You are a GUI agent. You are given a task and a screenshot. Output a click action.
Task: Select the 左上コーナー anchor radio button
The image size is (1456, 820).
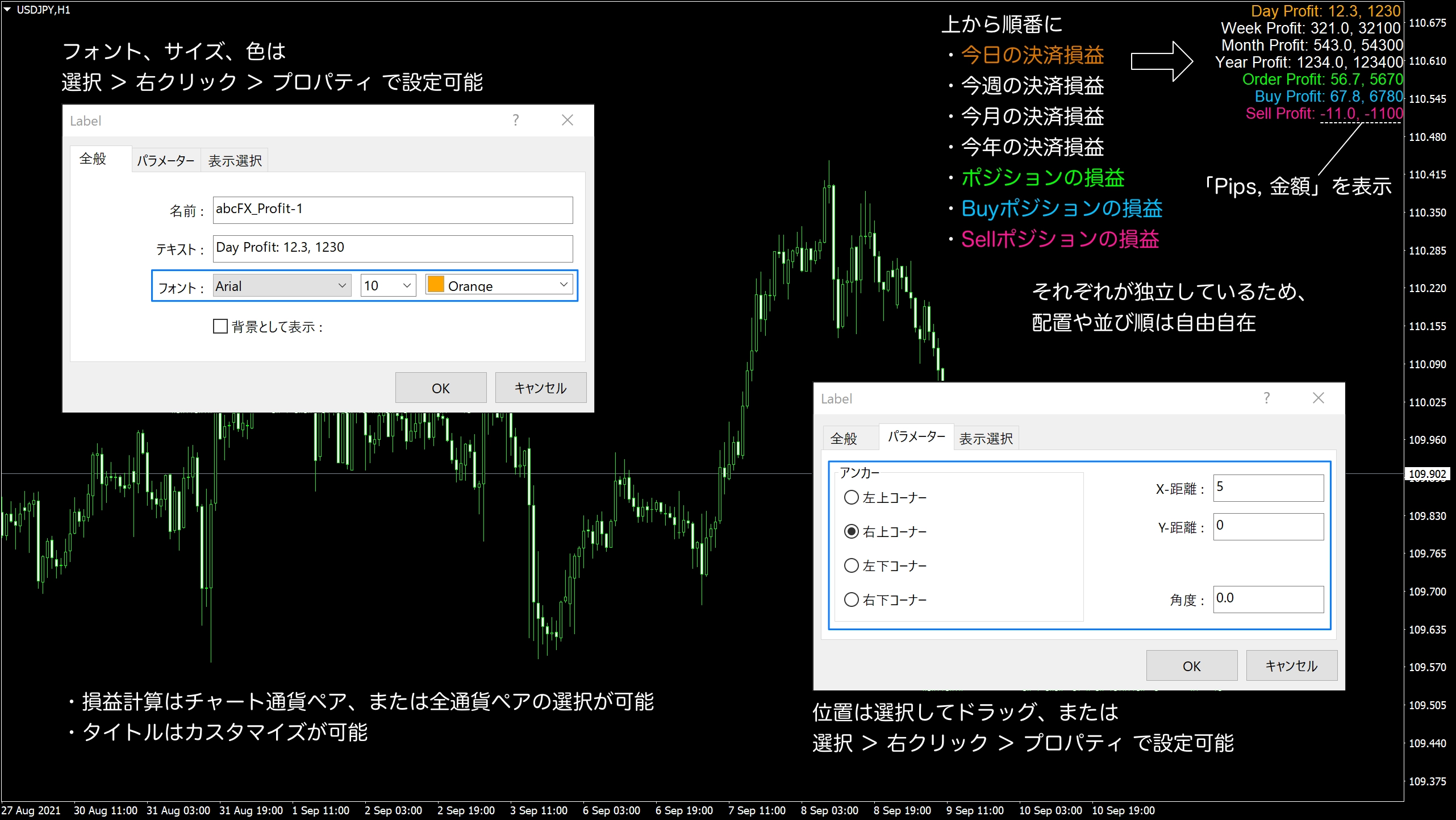pos(851,497)
